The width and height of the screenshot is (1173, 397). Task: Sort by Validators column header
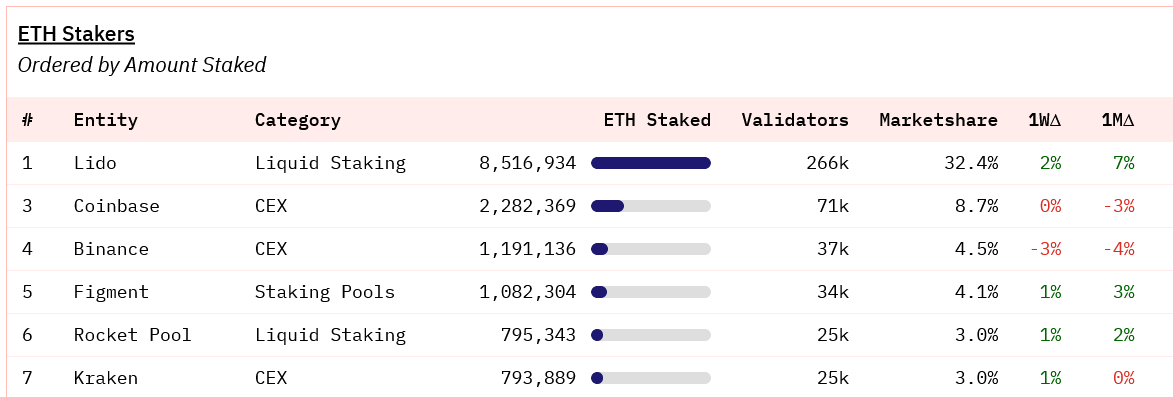[795, 120]
